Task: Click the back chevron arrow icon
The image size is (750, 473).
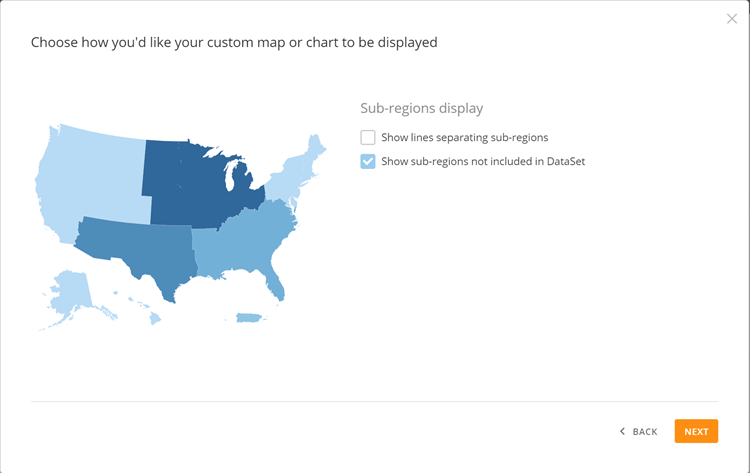Action: (x=622, y=431)
